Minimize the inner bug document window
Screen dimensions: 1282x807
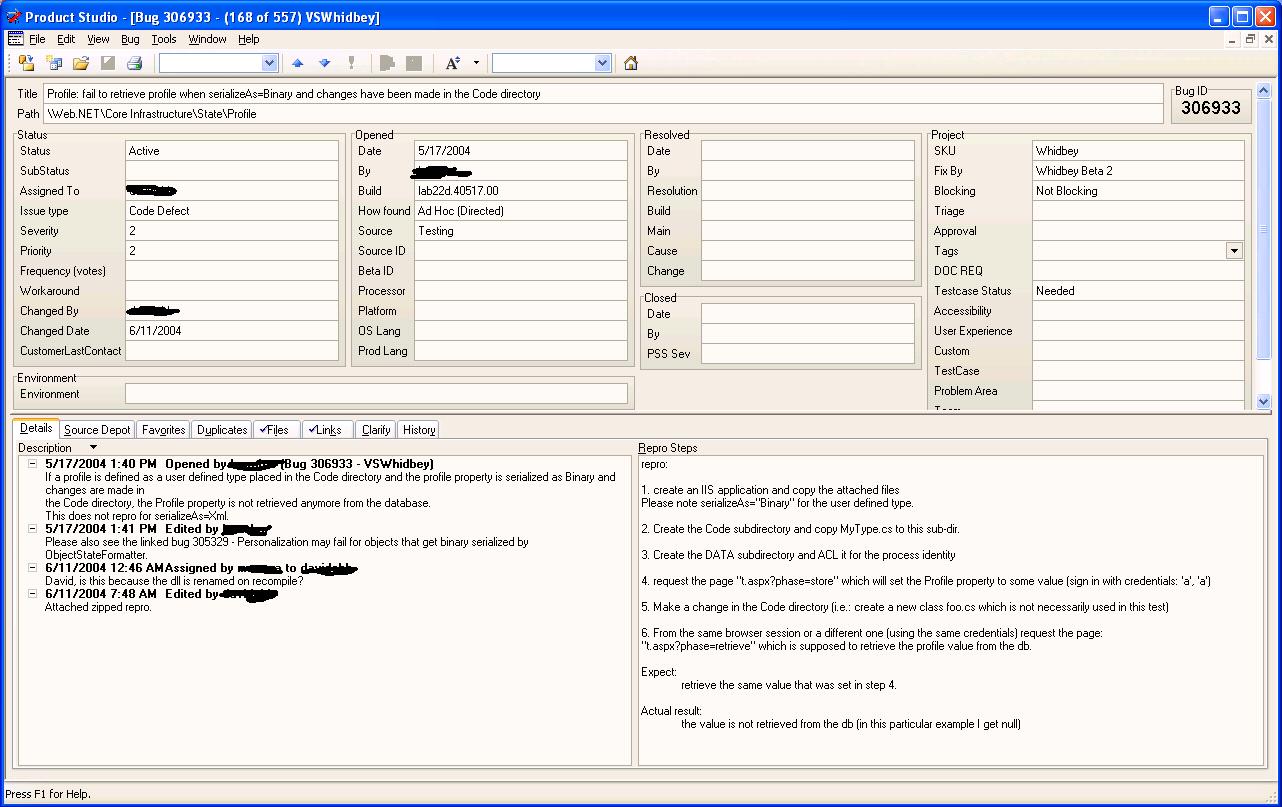coord(1233,39)
